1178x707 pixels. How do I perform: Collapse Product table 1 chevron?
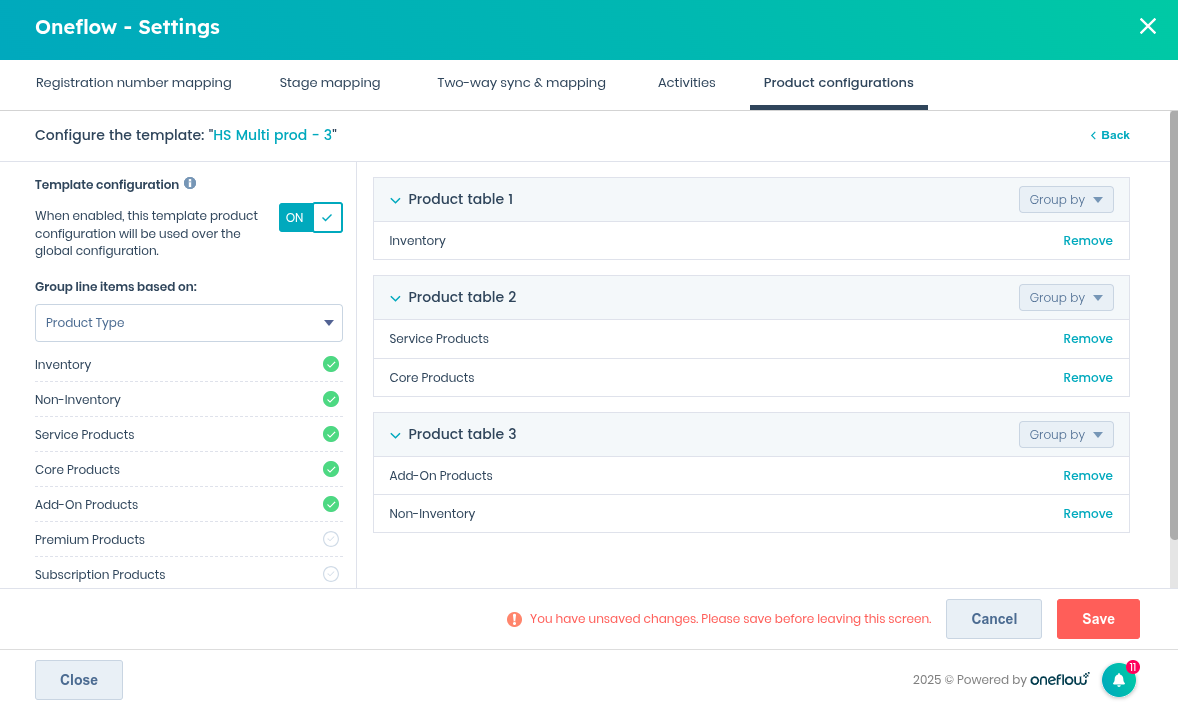pyautogui.click(x=395, y=201)
